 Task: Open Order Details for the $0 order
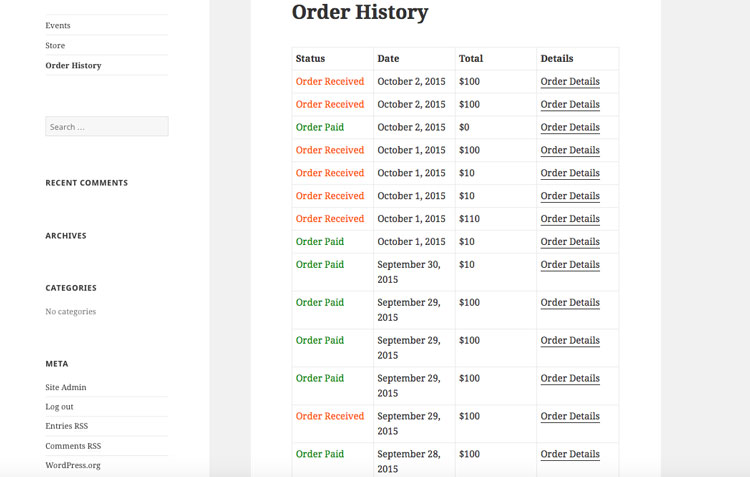570,127
